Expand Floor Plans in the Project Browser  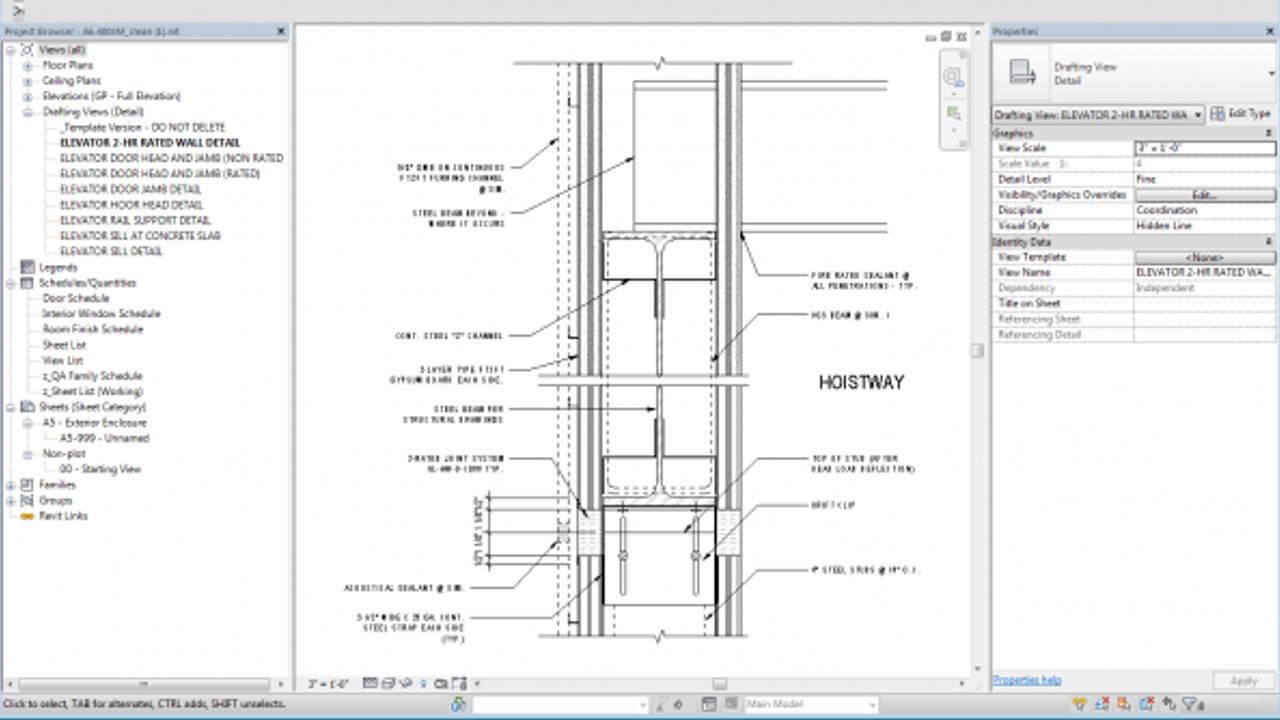coord(26,65)
